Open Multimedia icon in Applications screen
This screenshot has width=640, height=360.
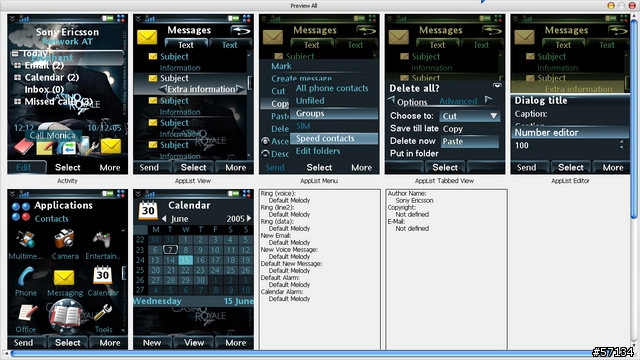click(x=25, y=239)
